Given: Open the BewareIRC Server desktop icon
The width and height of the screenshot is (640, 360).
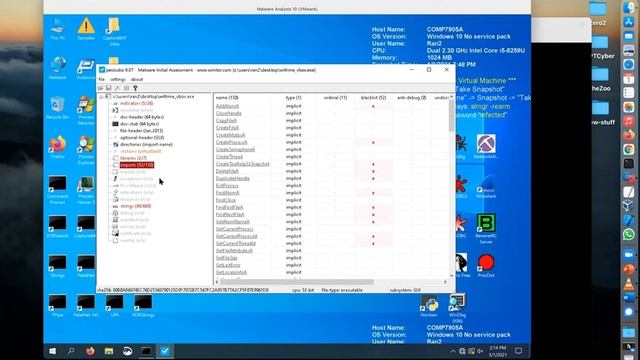Looking at the screenshot, I should click(x=486, y=229).
